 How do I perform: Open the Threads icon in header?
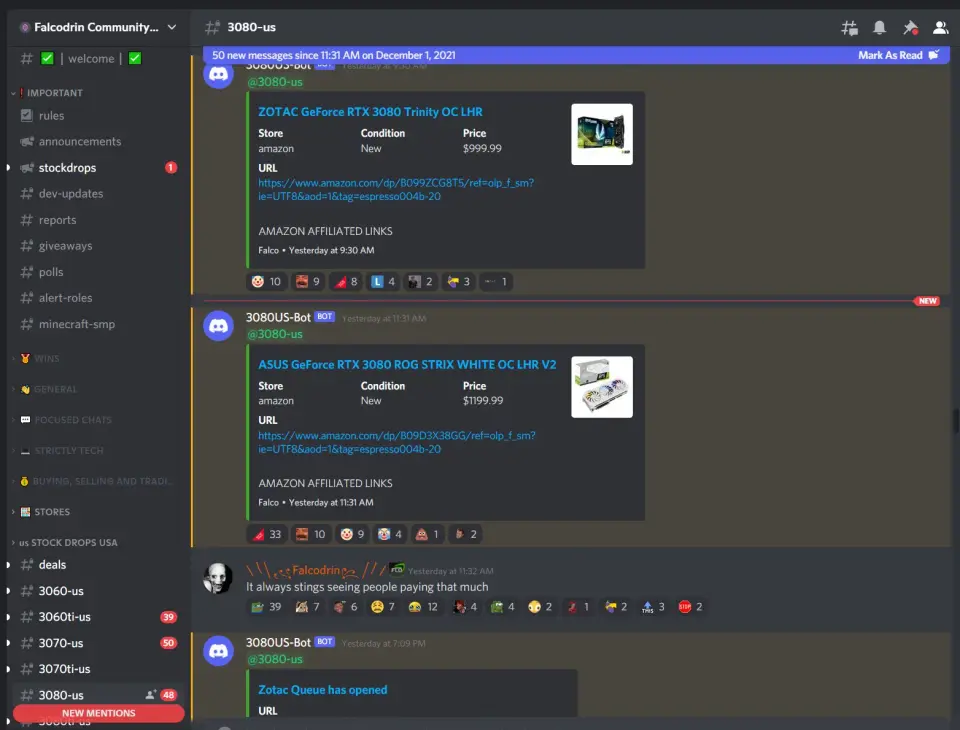[x=849, y=28]
